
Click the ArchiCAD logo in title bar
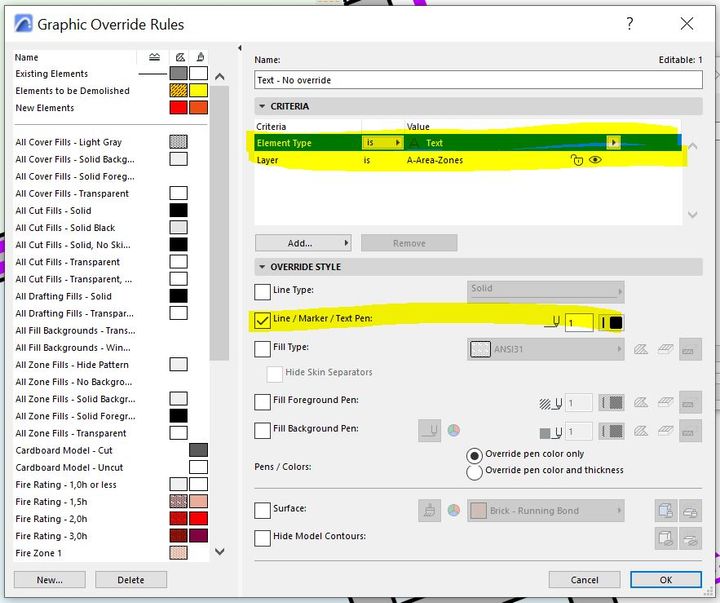point(23,24)
